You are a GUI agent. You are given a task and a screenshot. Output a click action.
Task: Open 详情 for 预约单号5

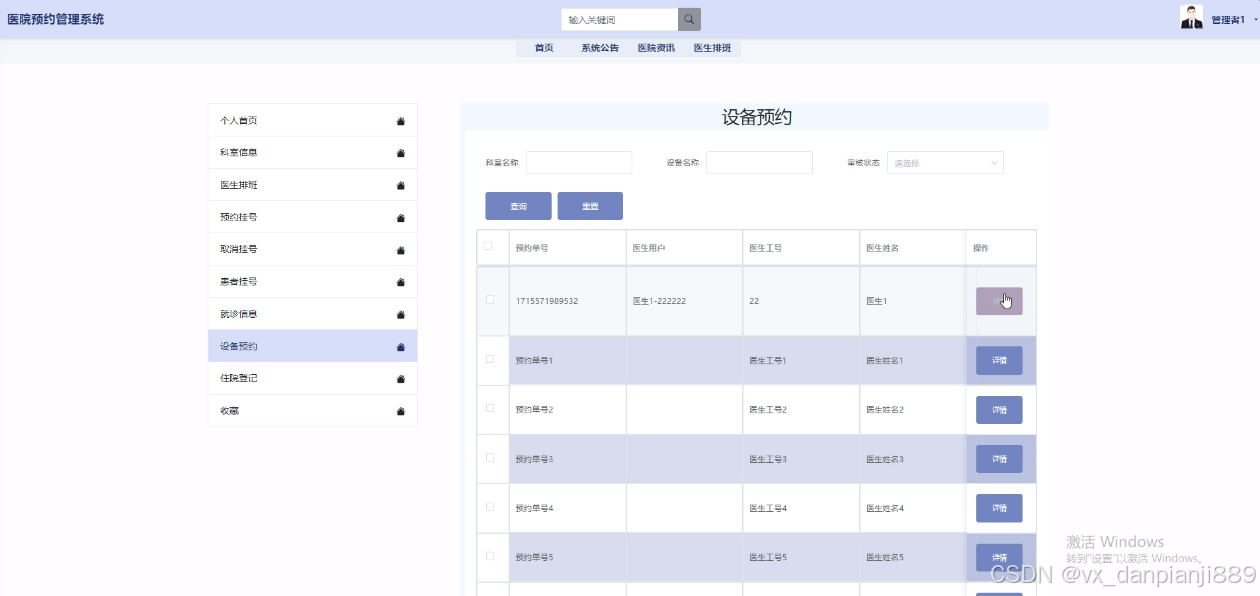999,557
